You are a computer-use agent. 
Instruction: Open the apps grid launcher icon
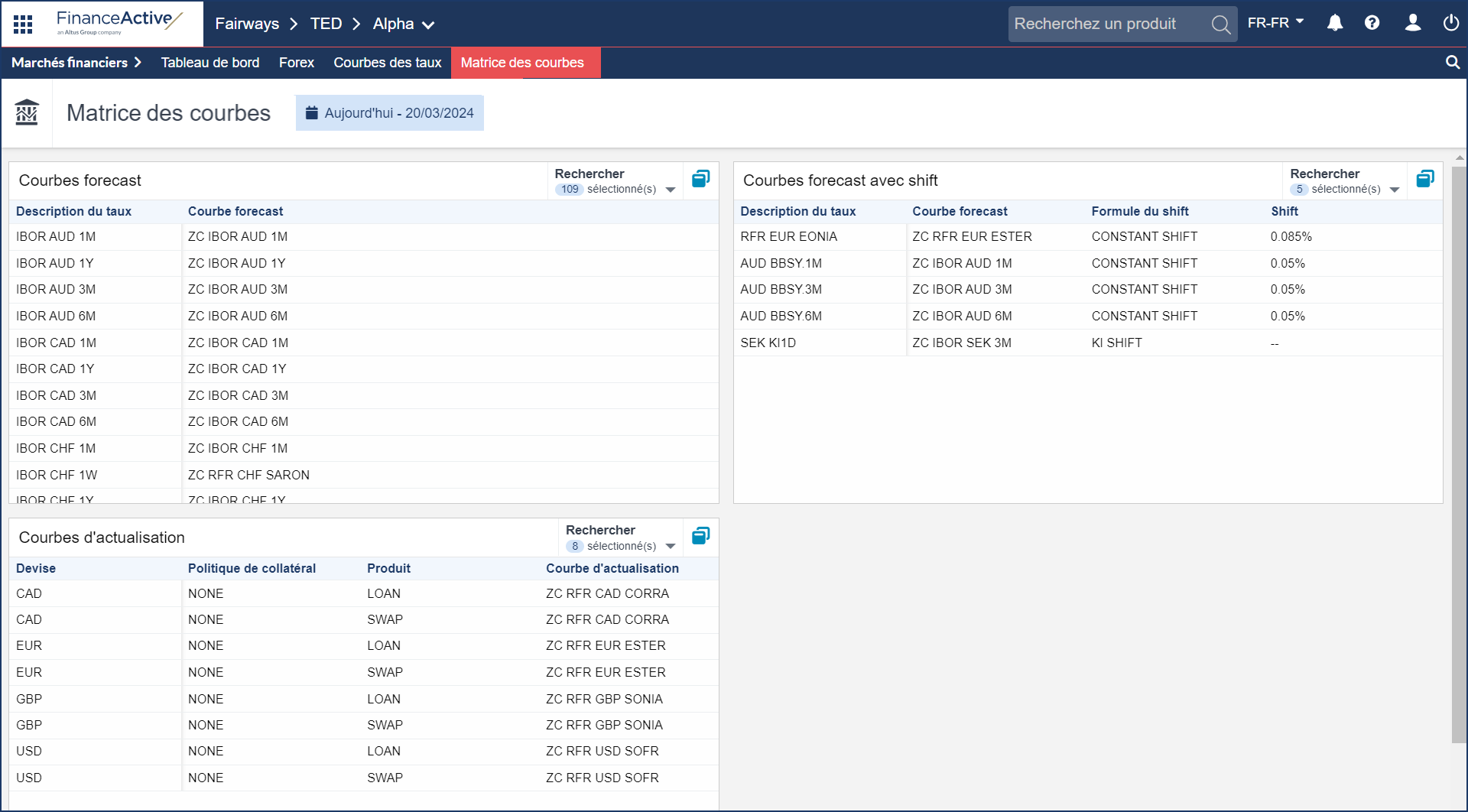coord(23,24)
